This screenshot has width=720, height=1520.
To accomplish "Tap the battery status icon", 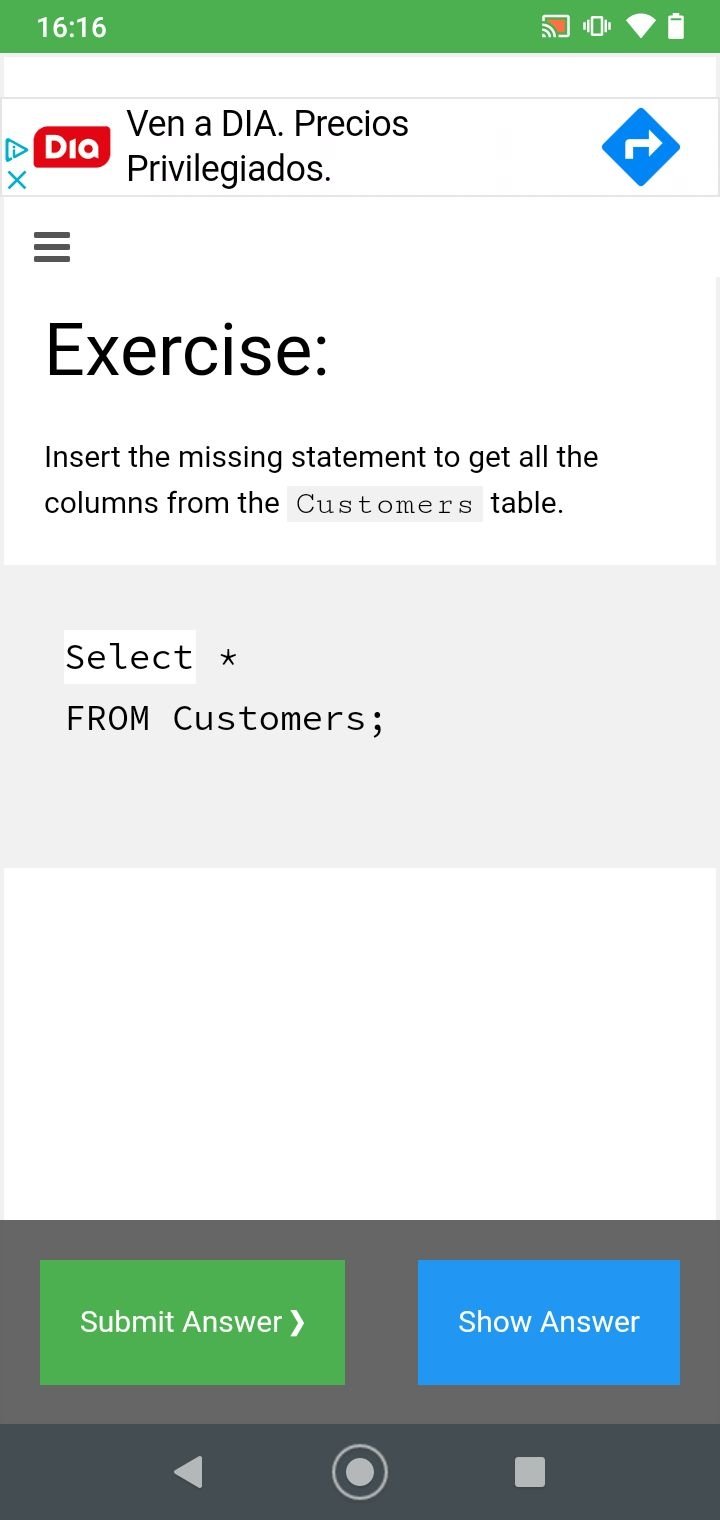I will coord(676,26).
